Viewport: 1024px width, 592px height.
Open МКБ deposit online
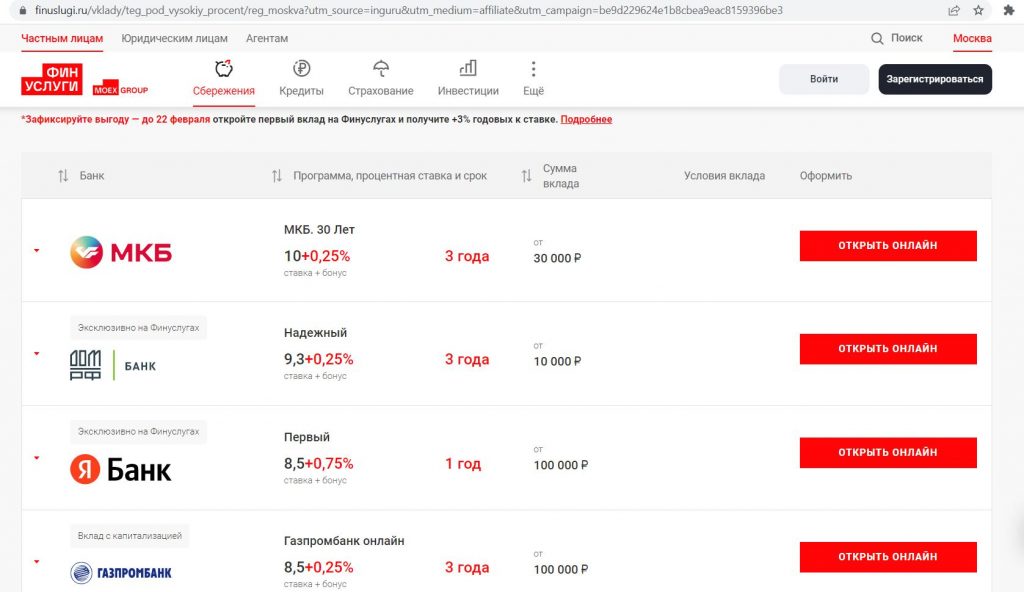(x=888, y=246)
